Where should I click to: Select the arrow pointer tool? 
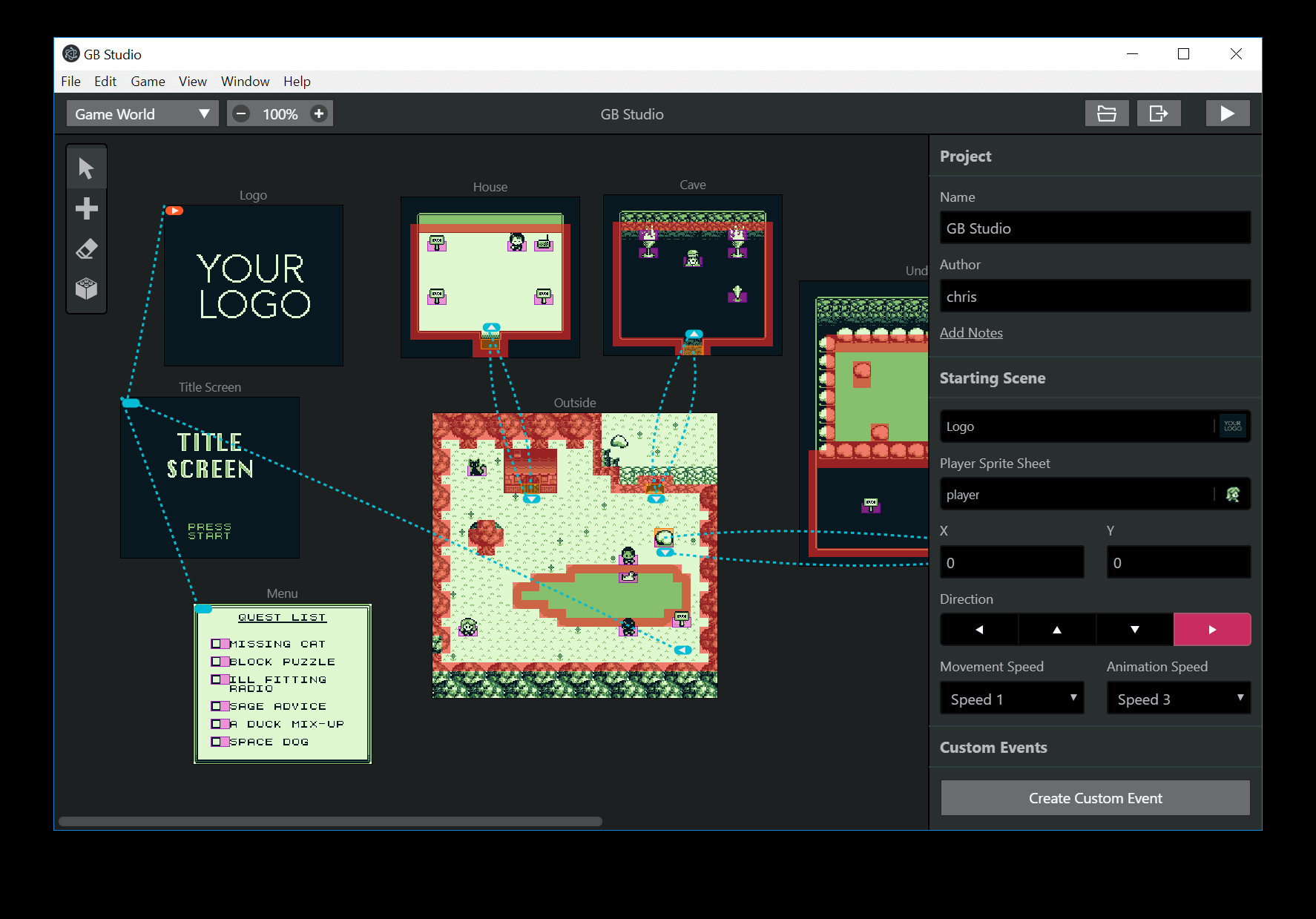tap(86, 168)
